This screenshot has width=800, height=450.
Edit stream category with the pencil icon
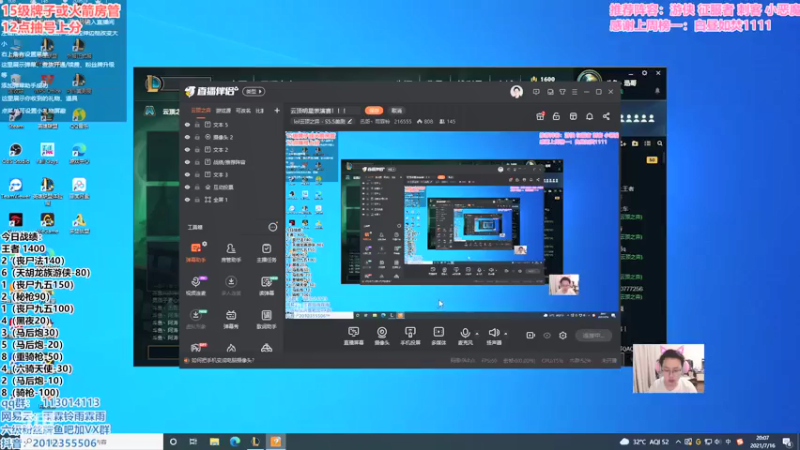click(x=349, y=121)
